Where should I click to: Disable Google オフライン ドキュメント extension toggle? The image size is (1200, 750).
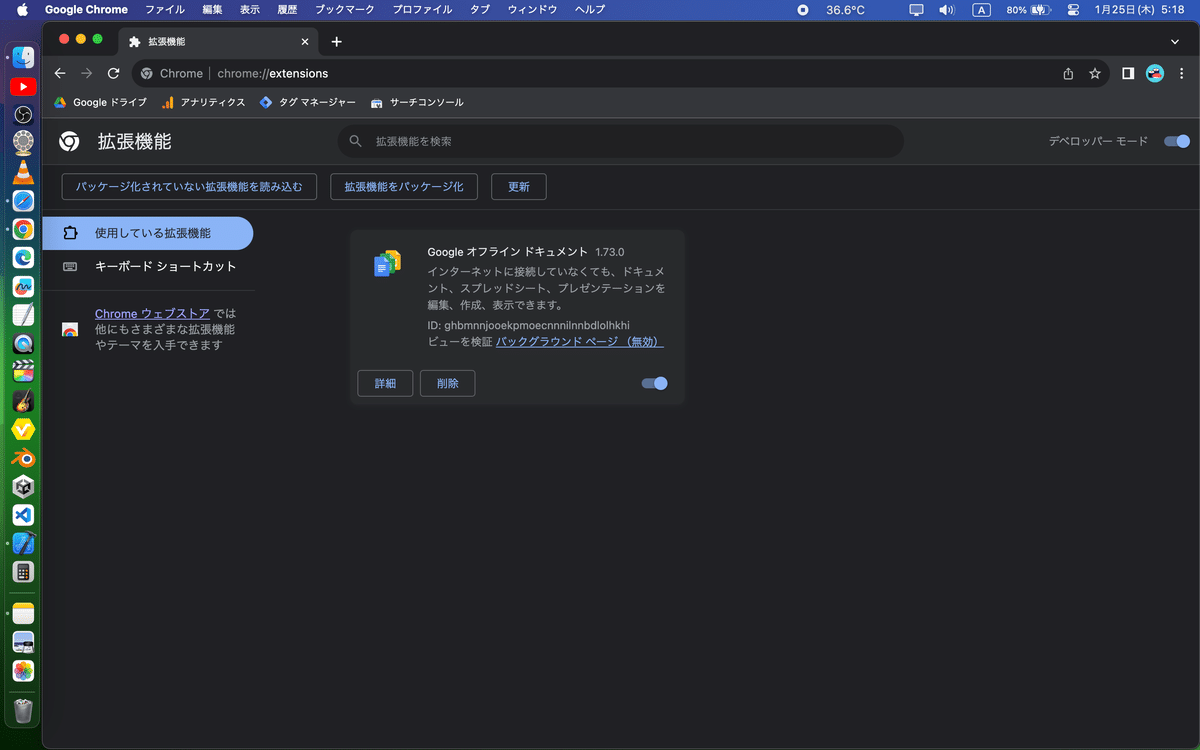pos(654,383)
